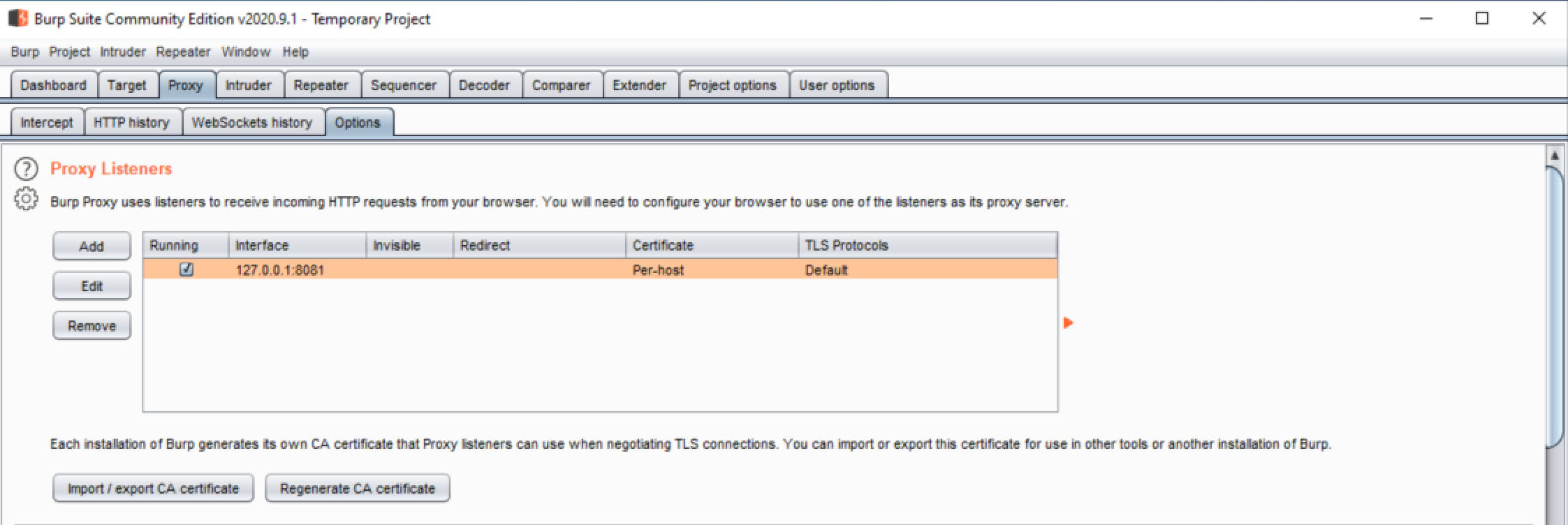The height and width of the screenshot is (525, 1568).
Task: Switch to User options tab
Action: click(x=837, y=85)
